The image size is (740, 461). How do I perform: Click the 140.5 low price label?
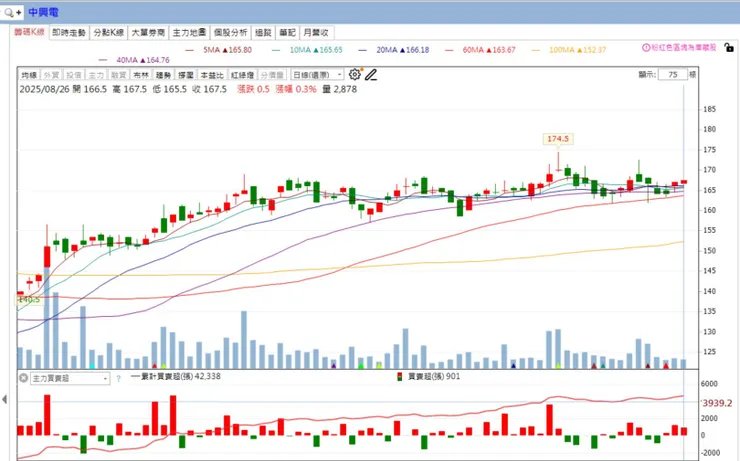(28, 300)
